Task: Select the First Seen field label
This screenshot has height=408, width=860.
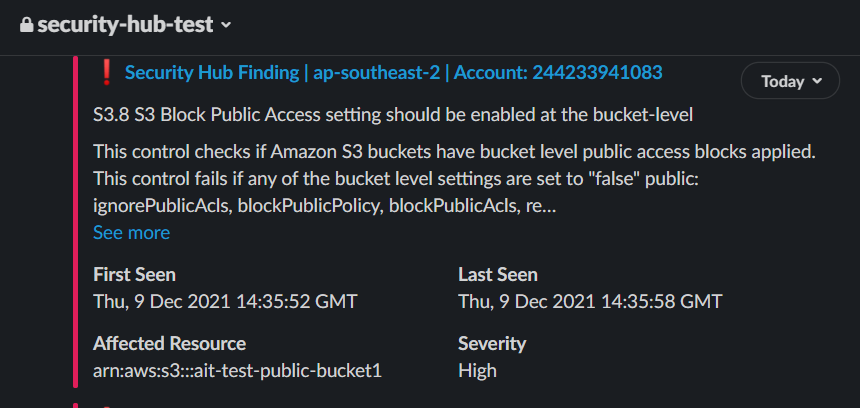Action: point(134,274)
